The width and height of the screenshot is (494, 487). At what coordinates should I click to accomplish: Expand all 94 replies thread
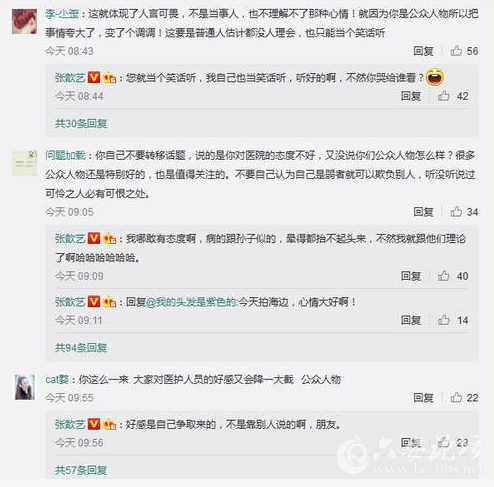(x=81, y=348)
